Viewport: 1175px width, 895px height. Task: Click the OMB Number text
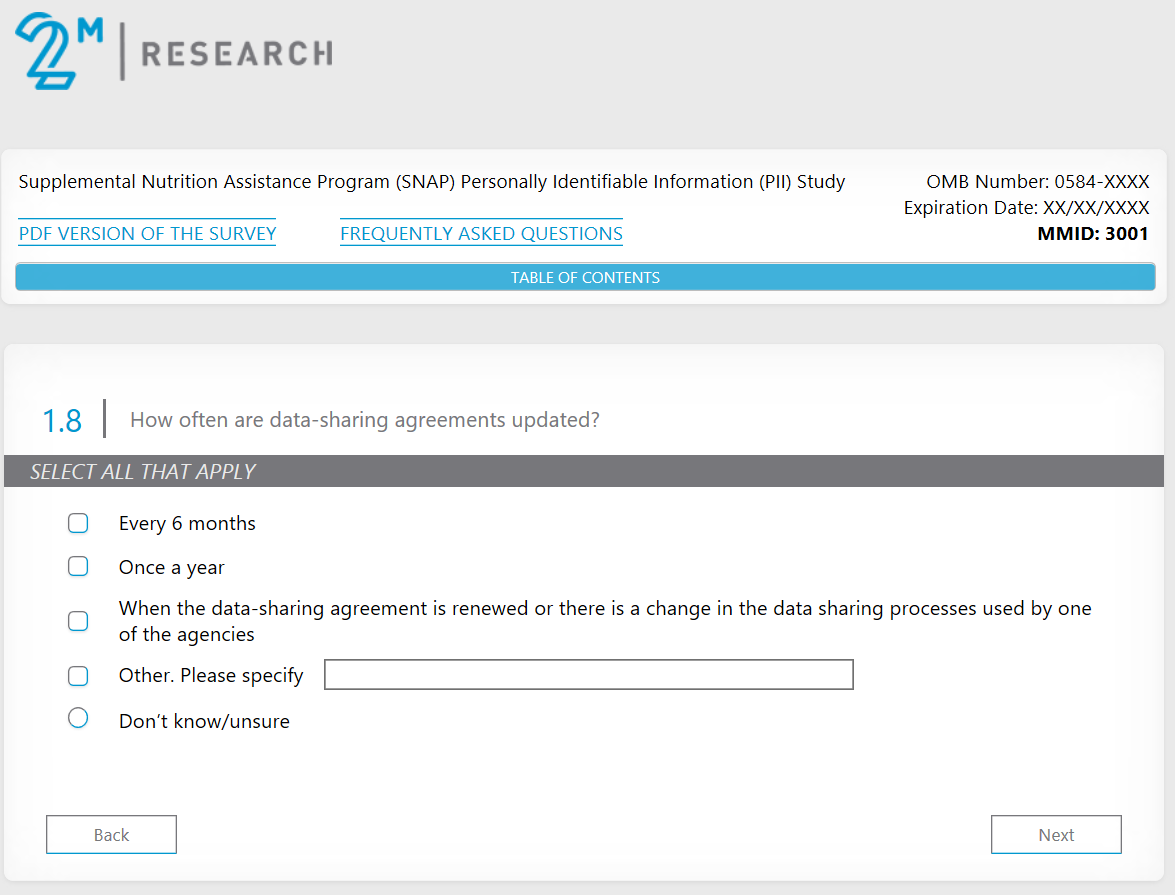tap(1037, 182)
